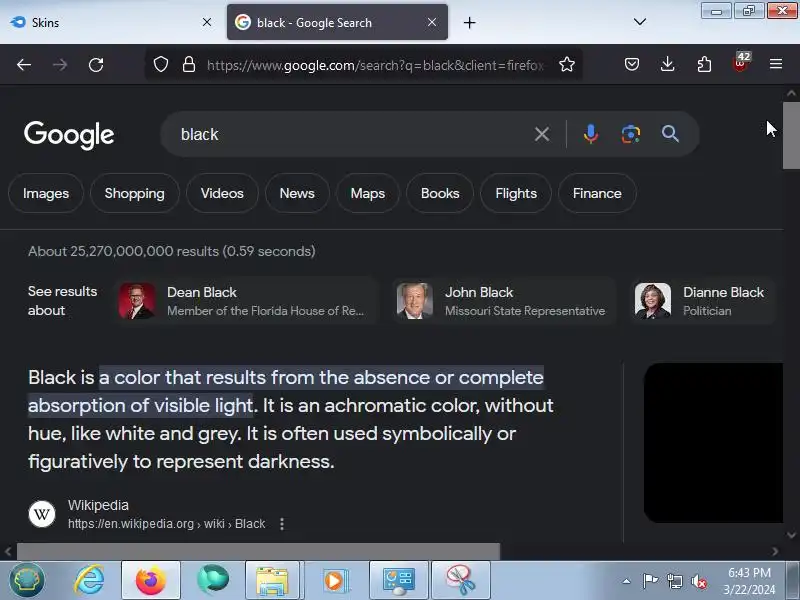Click the Wikipedia W favicon
This screenshot has width=800, height=600.
[42, 514]
